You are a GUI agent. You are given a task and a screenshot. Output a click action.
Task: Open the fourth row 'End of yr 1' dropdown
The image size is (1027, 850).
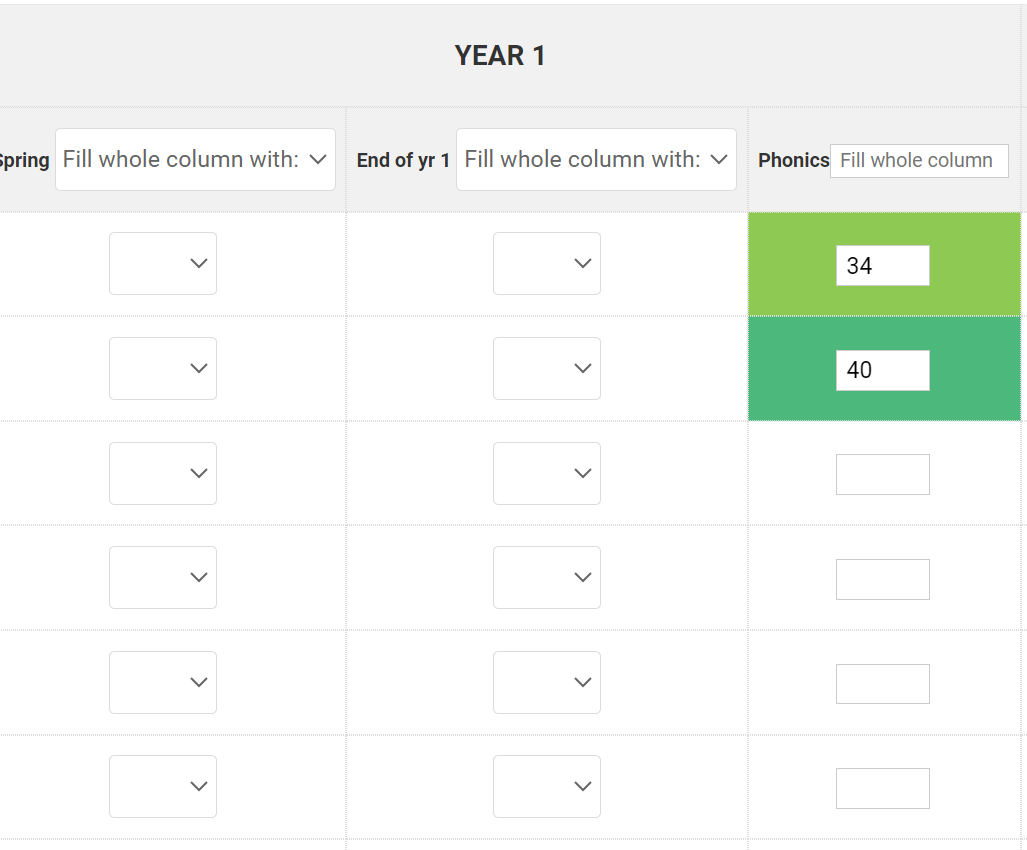546,577
